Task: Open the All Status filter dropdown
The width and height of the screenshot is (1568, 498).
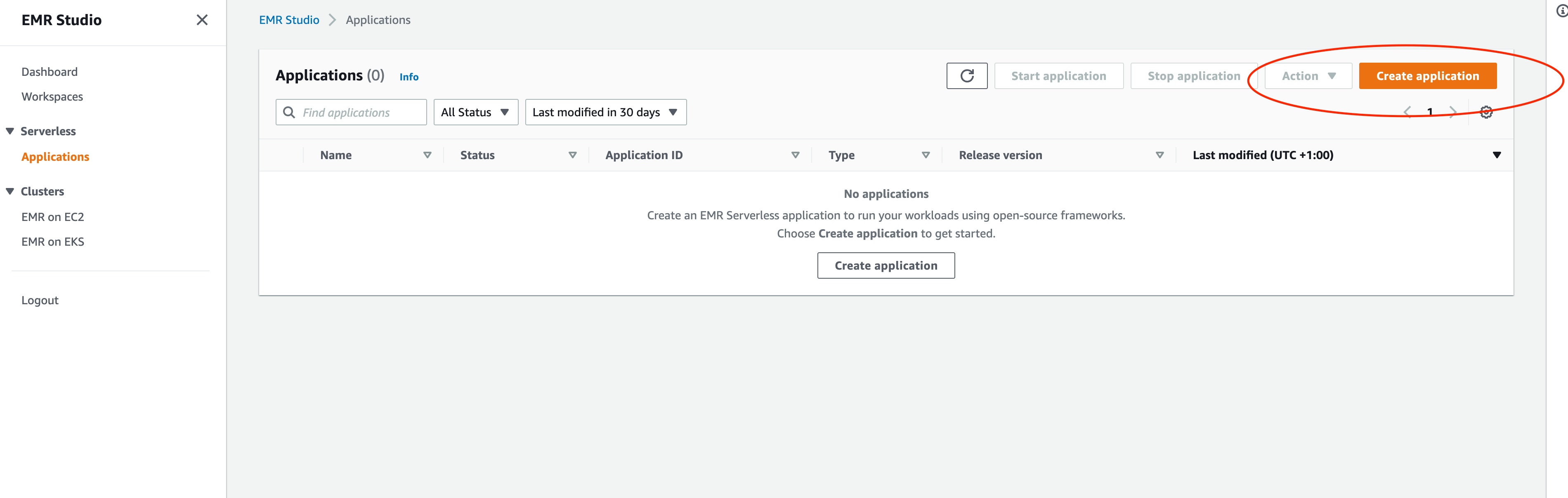Action: (475, 113)
